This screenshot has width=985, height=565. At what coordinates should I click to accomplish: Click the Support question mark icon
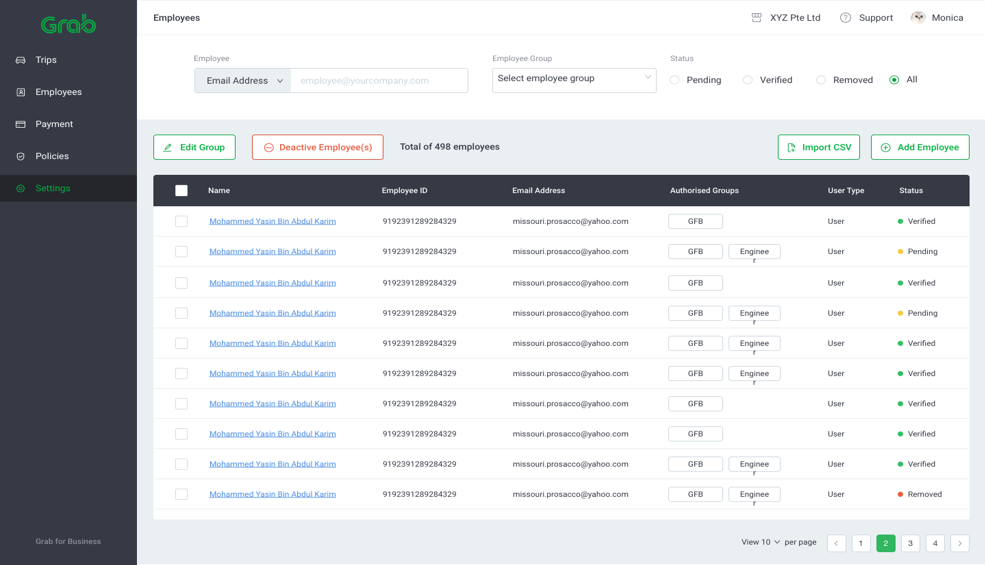point(845,18)
